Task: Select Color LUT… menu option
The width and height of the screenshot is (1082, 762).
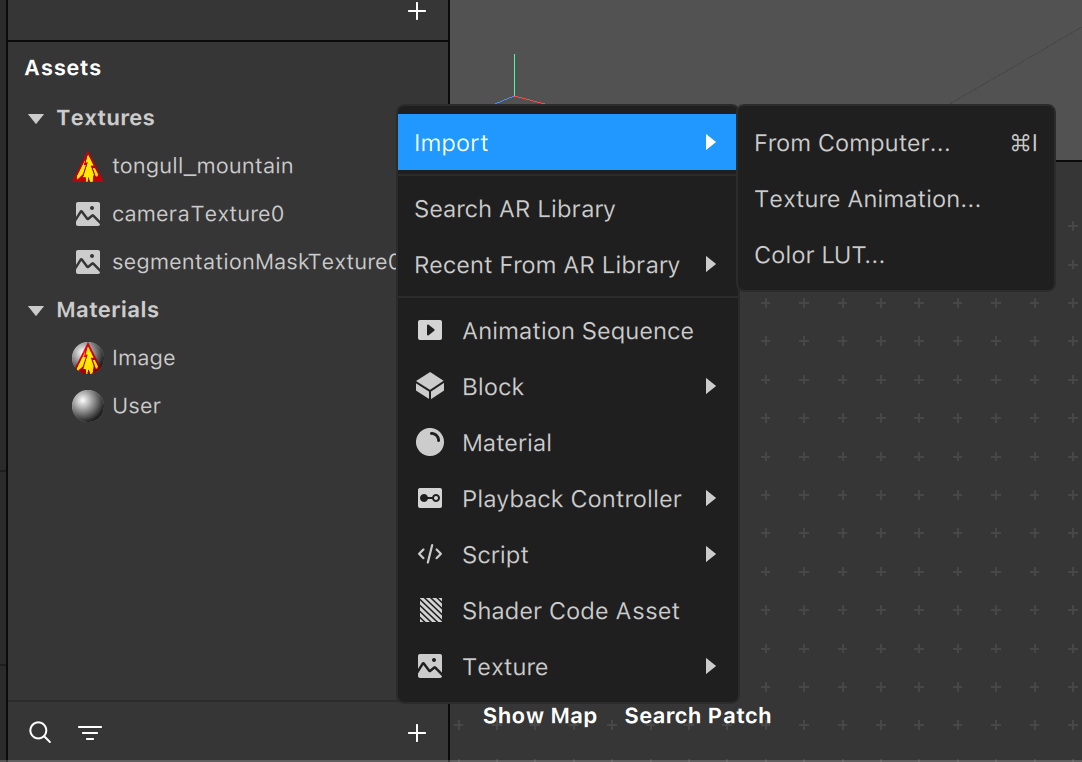Action: tap(820, 255)
